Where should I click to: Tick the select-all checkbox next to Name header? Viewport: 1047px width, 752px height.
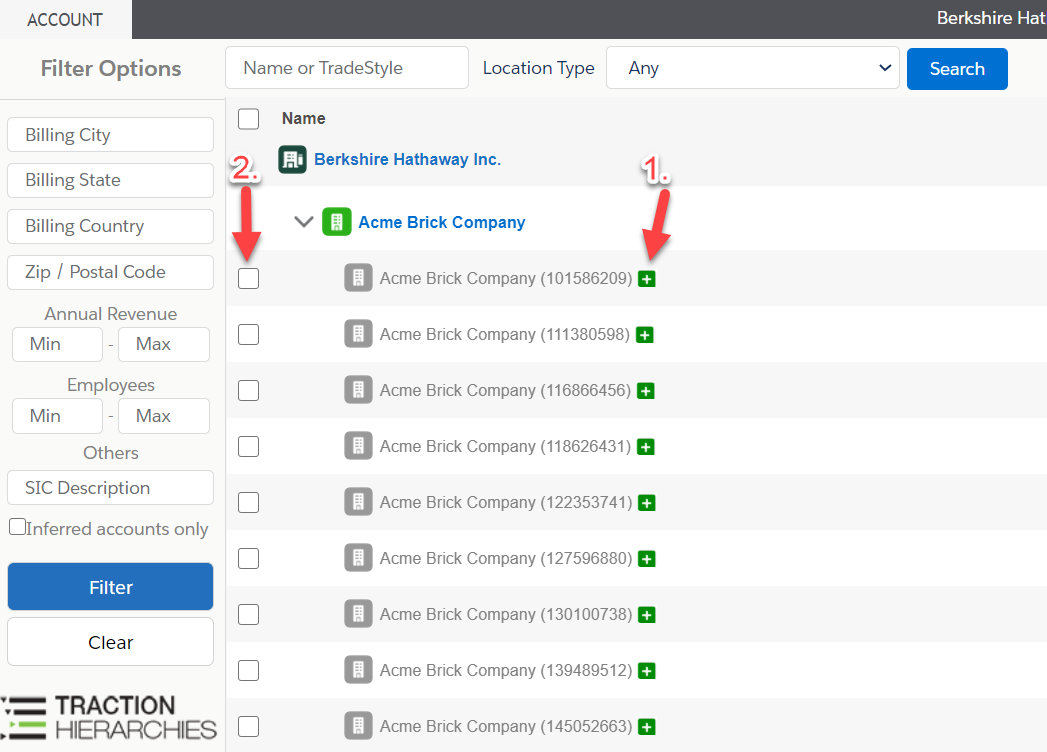(248, 119)
